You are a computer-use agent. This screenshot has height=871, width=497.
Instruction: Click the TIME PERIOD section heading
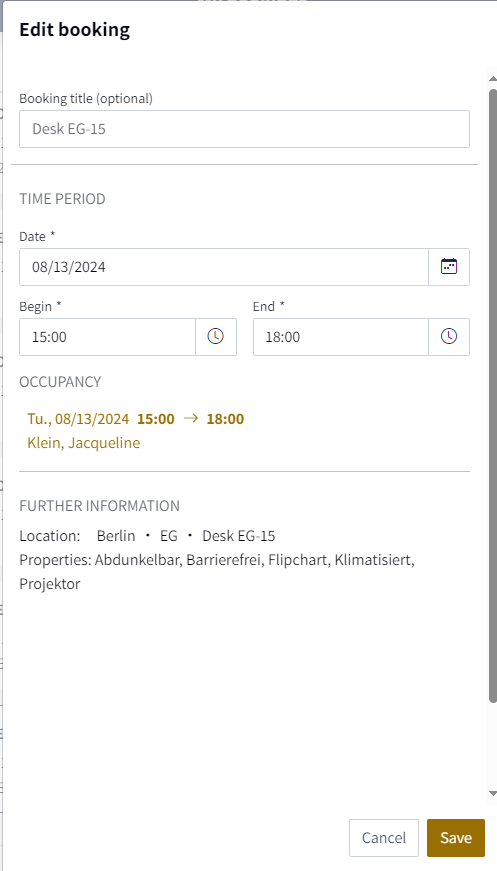point(62,199)
